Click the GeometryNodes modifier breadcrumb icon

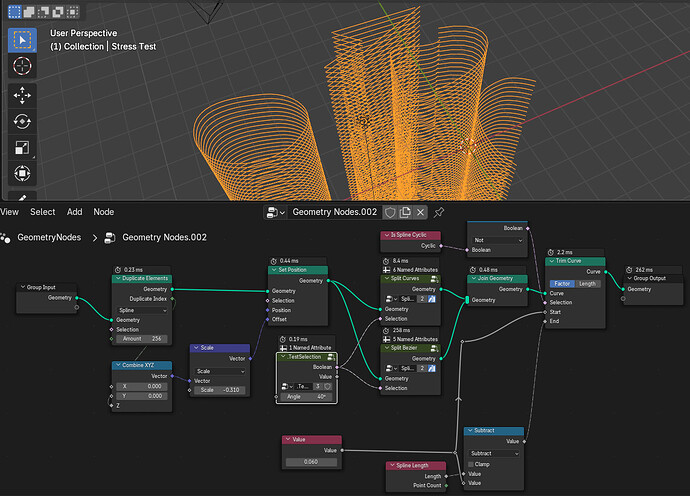(5, 238)
